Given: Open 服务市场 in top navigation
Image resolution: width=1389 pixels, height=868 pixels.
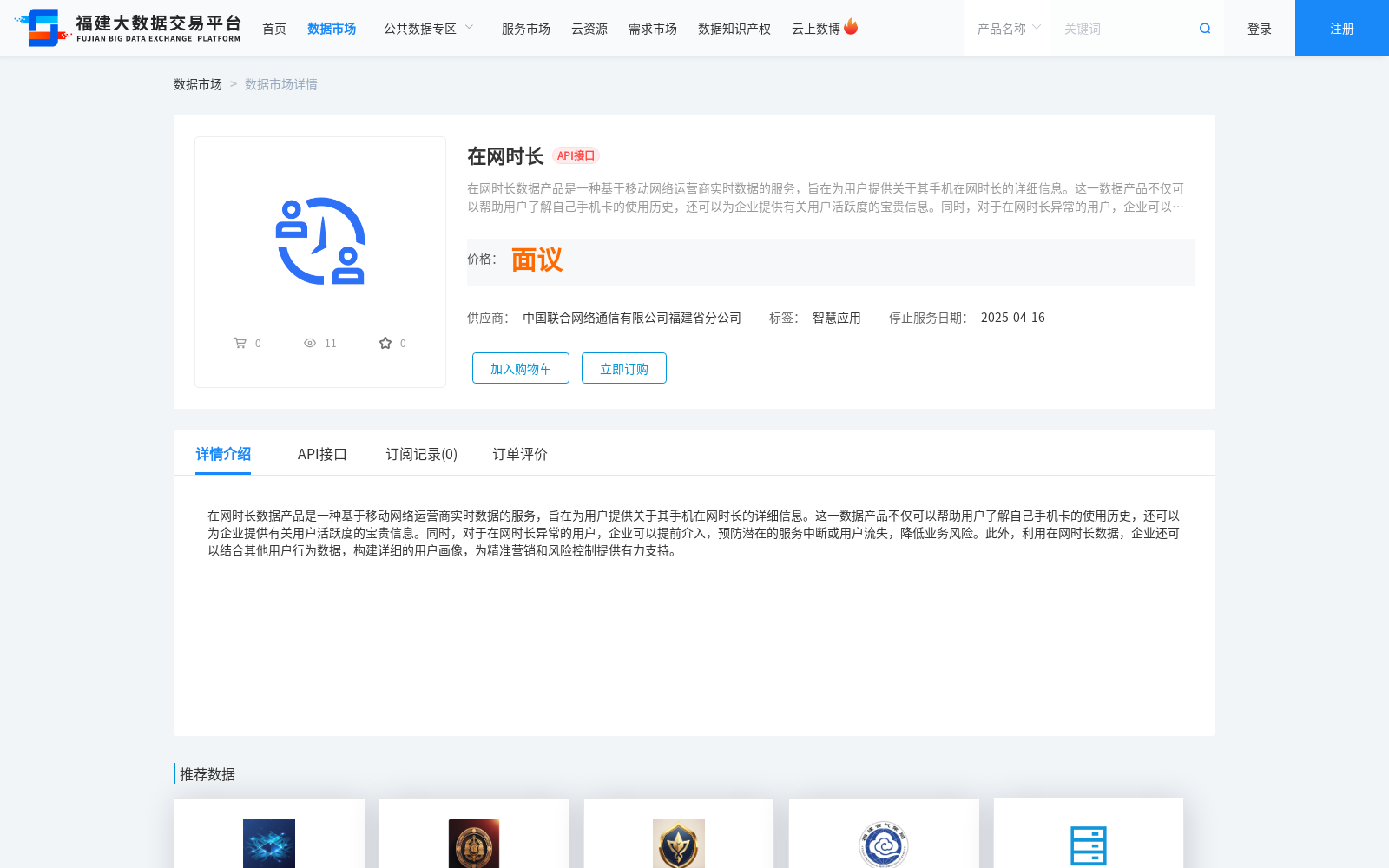Looking at the screenshot, I should [526, 29].
